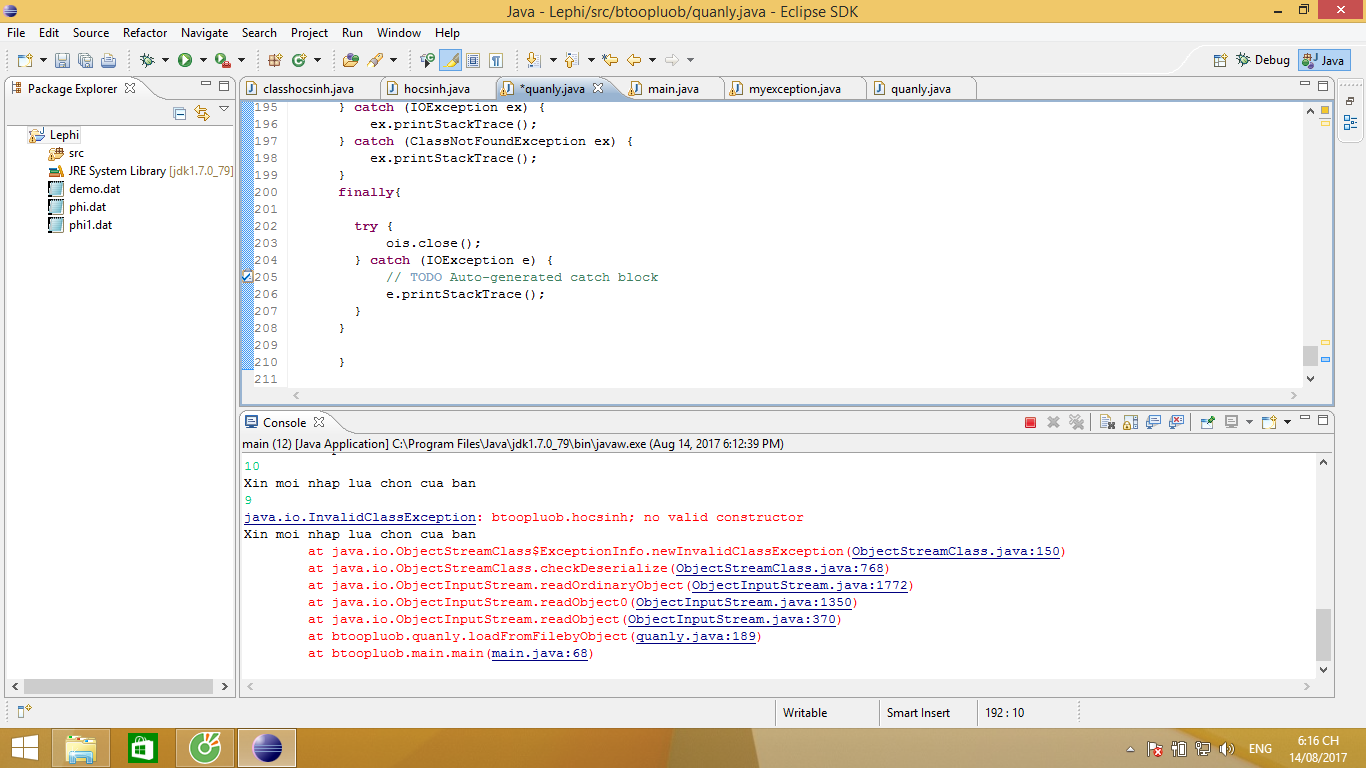This screenshot has width=1366, height=768.
Task: Click the console vertical scrollbar thumb
Action: tap(1323, 634)
